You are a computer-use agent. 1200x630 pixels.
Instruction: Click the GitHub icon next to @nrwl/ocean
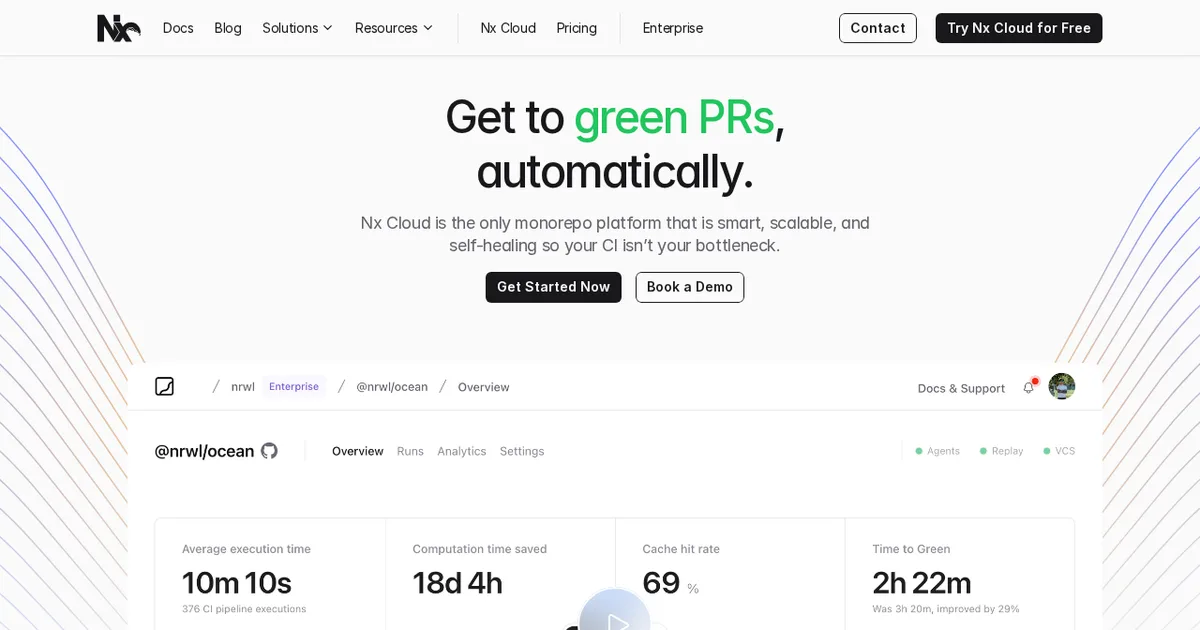269,451
